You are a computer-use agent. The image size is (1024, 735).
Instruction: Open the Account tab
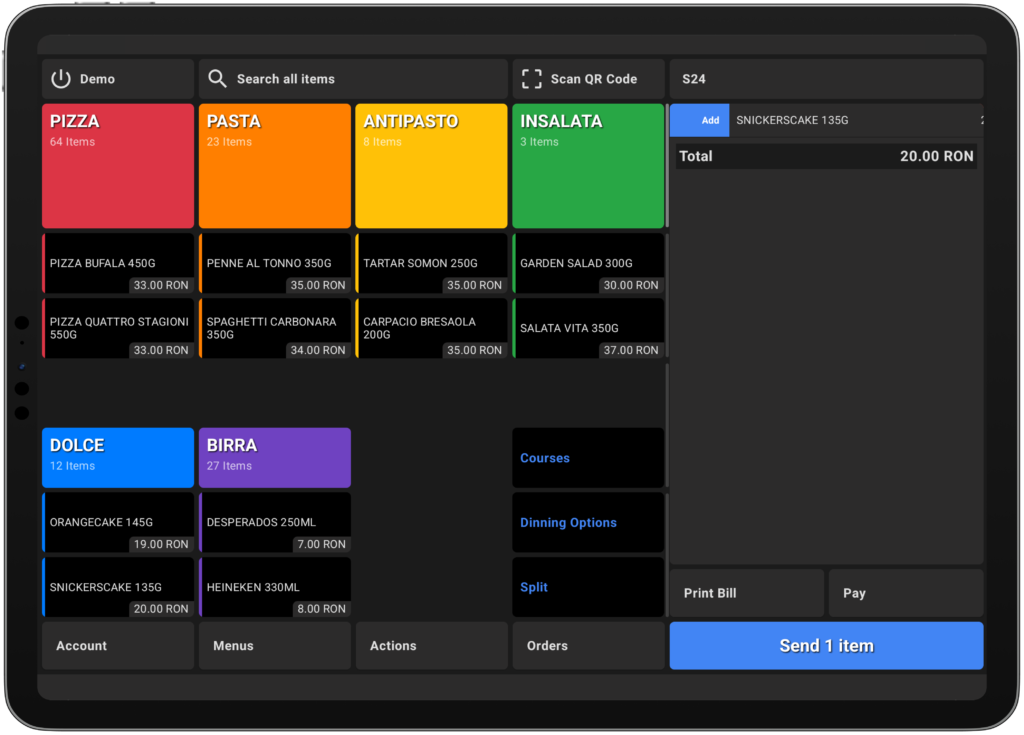(x=118, y=645)
